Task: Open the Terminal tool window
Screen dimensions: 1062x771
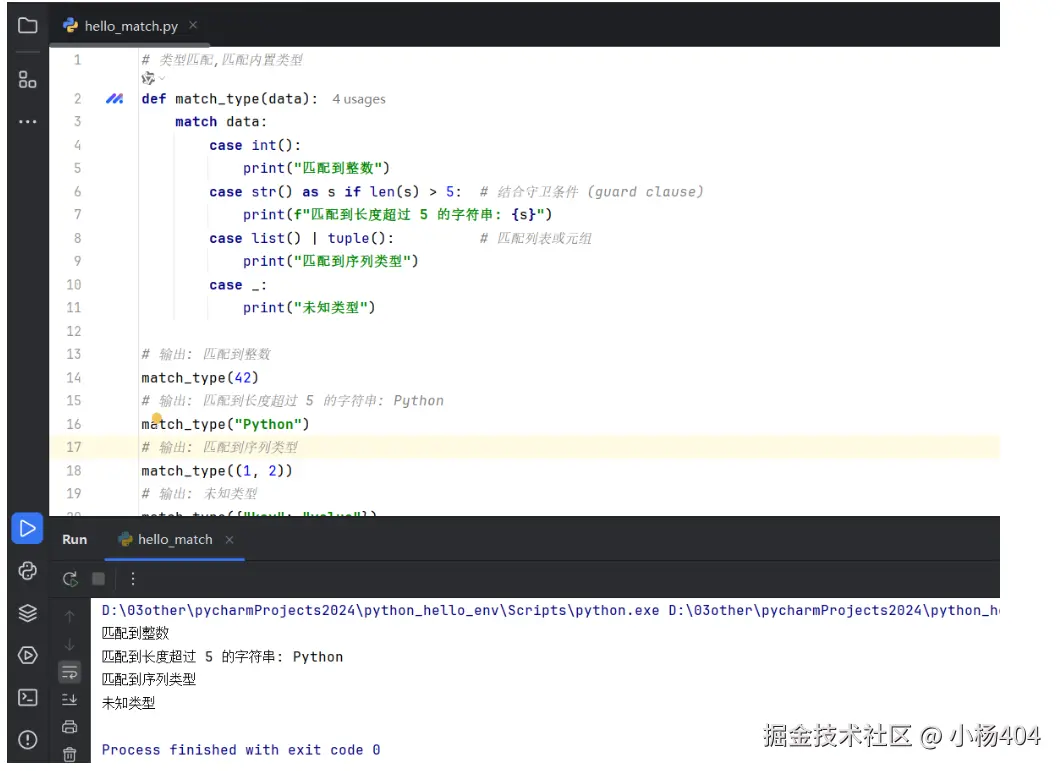Action: (27, 697)
